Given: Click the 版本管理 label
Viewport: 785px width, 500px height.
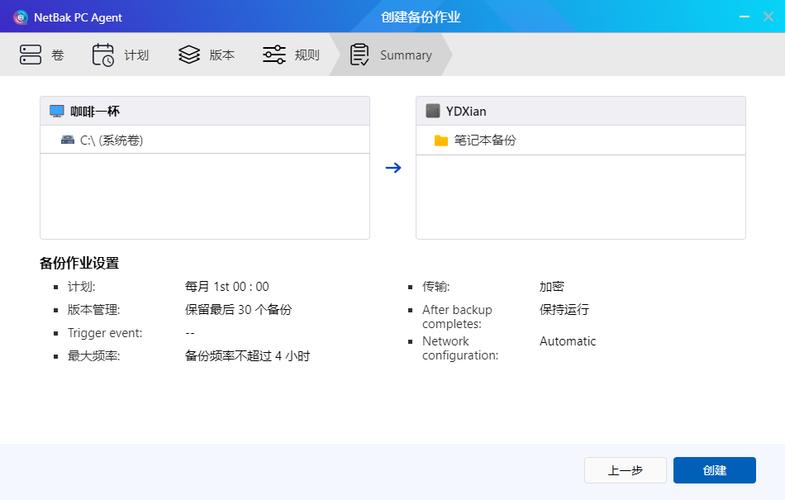Looking at the screenshot, I should pyautogui.click(x=94, y=309).
